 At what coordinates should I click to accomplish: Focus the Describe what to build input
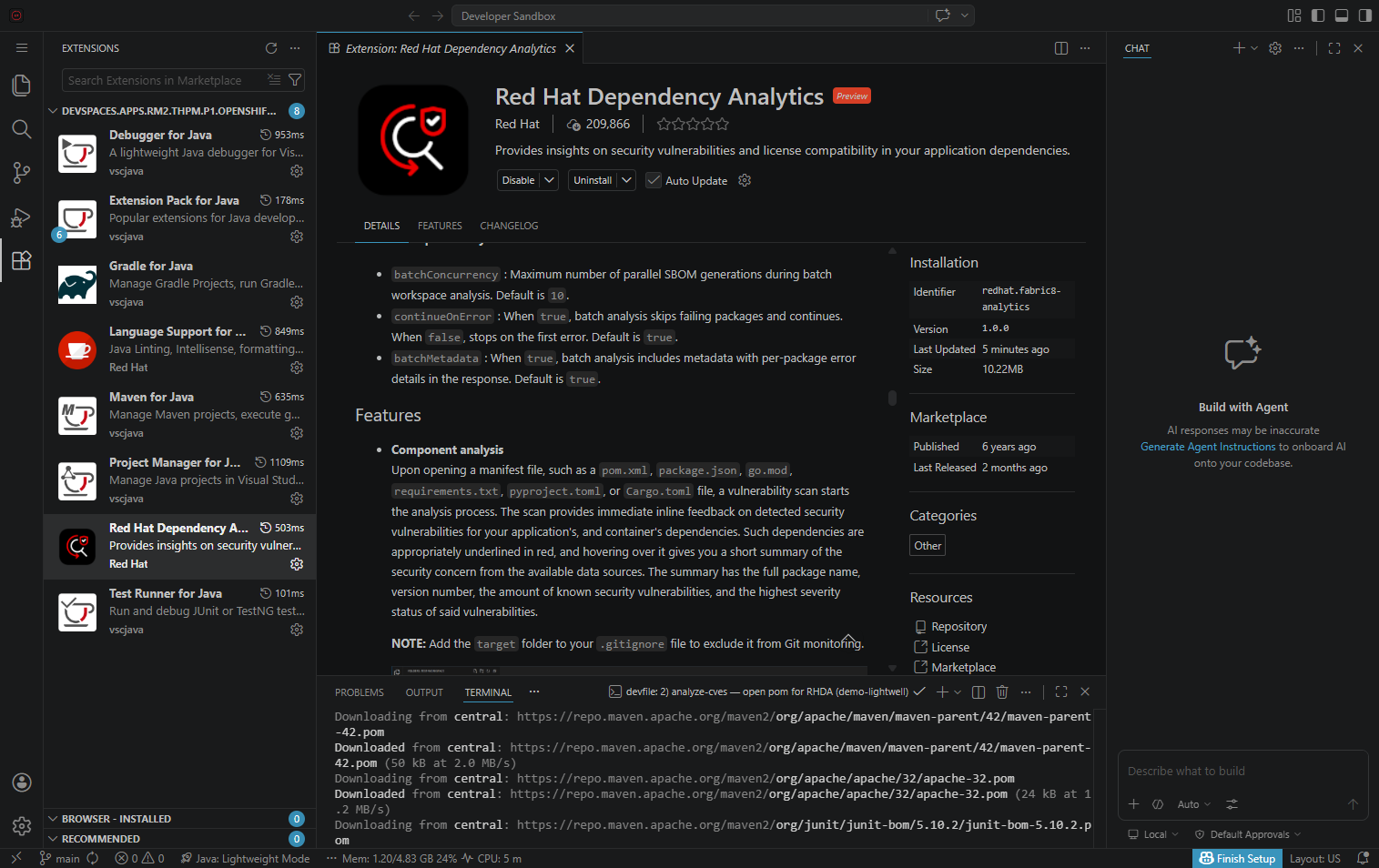pyautogui.click(x=1242, y=772)
